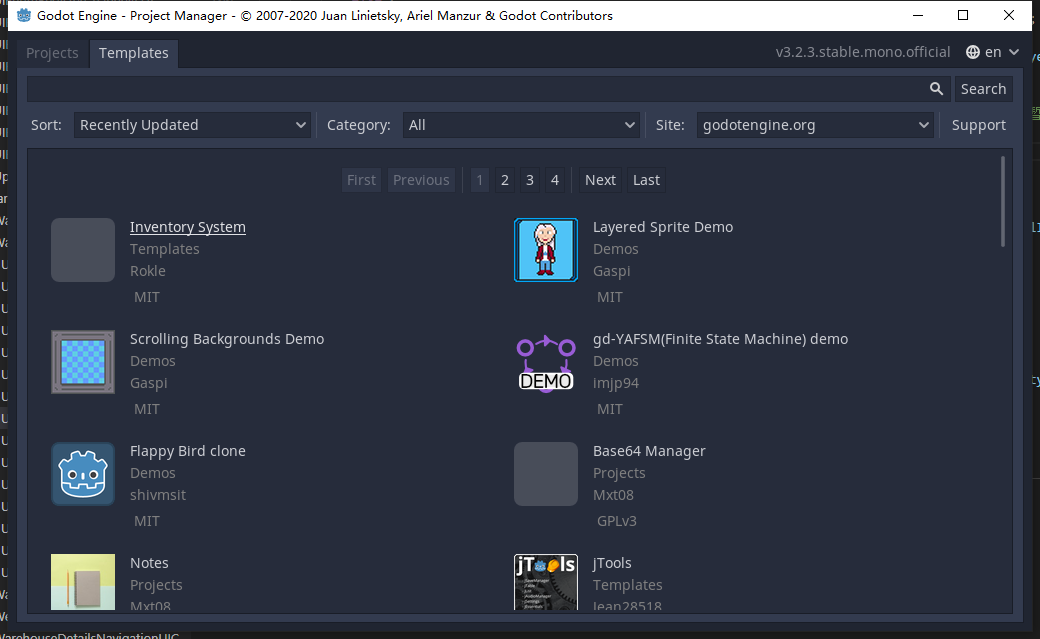Select the gd-YAFSM demo icon
1040x639 pixels.
[545, 363]
